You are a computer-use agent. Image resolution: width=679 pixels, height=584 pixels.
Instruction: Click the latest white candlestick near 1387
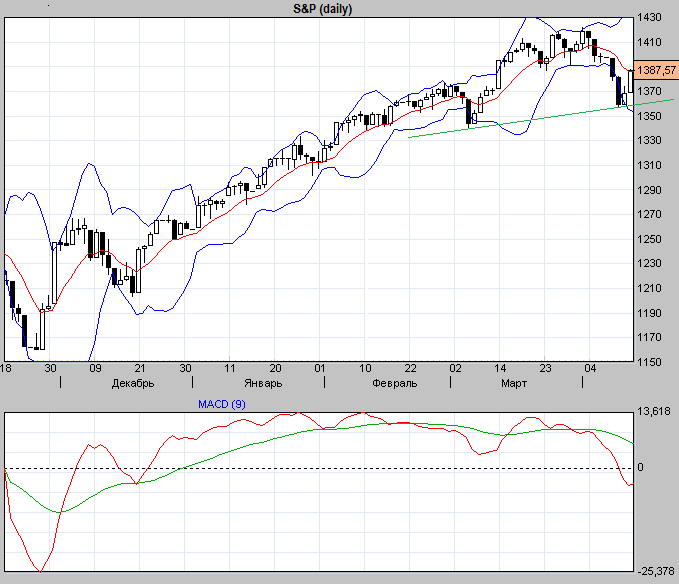[631, 81]
